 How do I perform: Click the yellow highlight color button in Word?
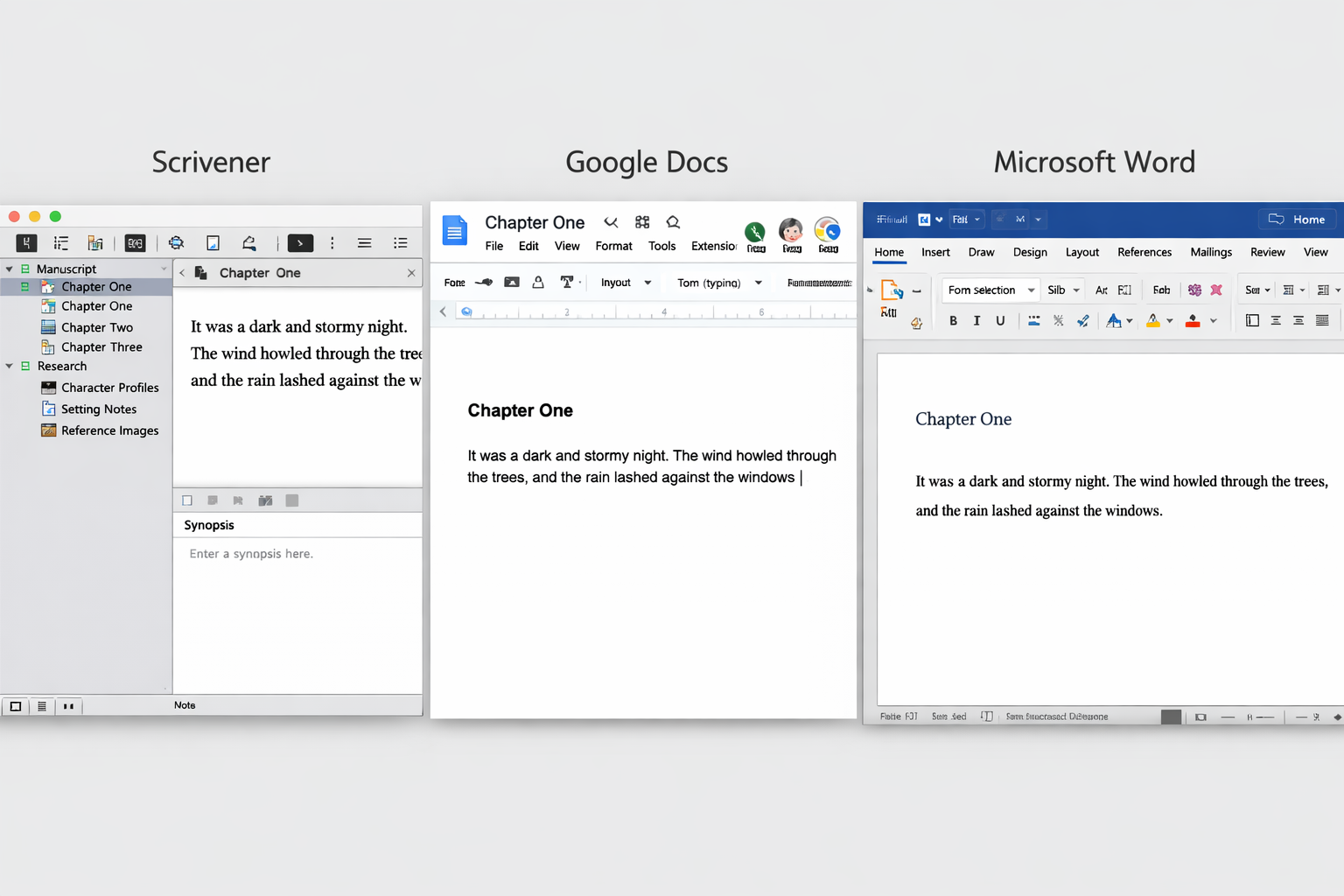coord(1153,321)
